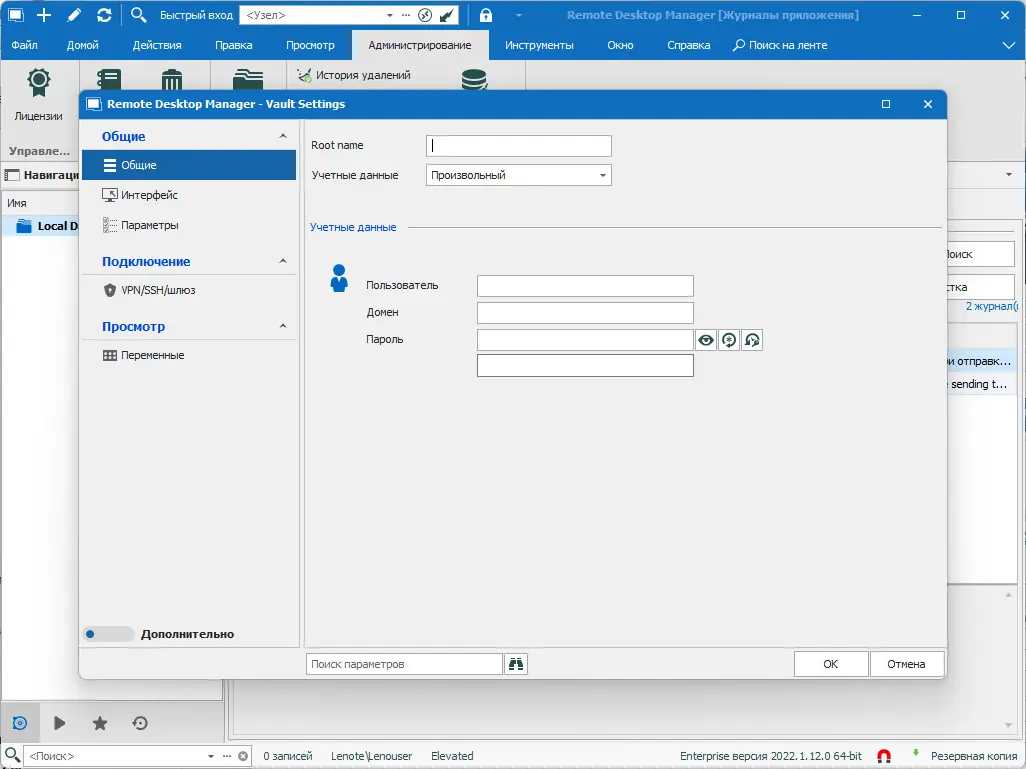This screenshot has width=1026, height=769.
Task: Click the lock icon next to the ribbon
Action: tap(486, 15)
